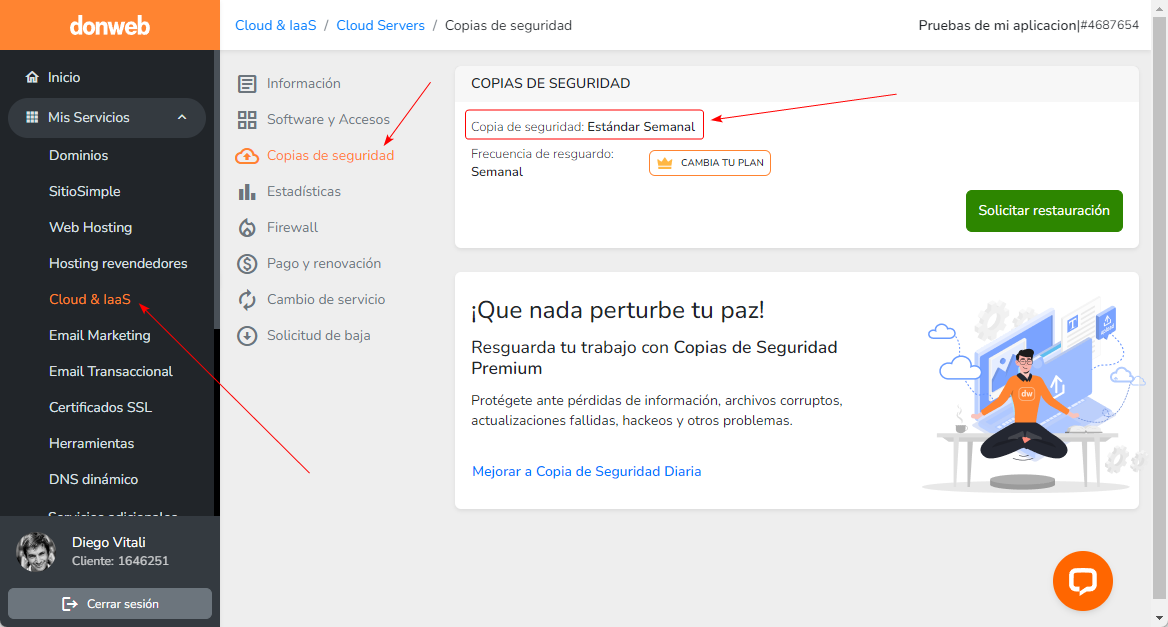
Task: Click the ¡Que nada perturbe tu paz! heading
Action: coord(618,310)
